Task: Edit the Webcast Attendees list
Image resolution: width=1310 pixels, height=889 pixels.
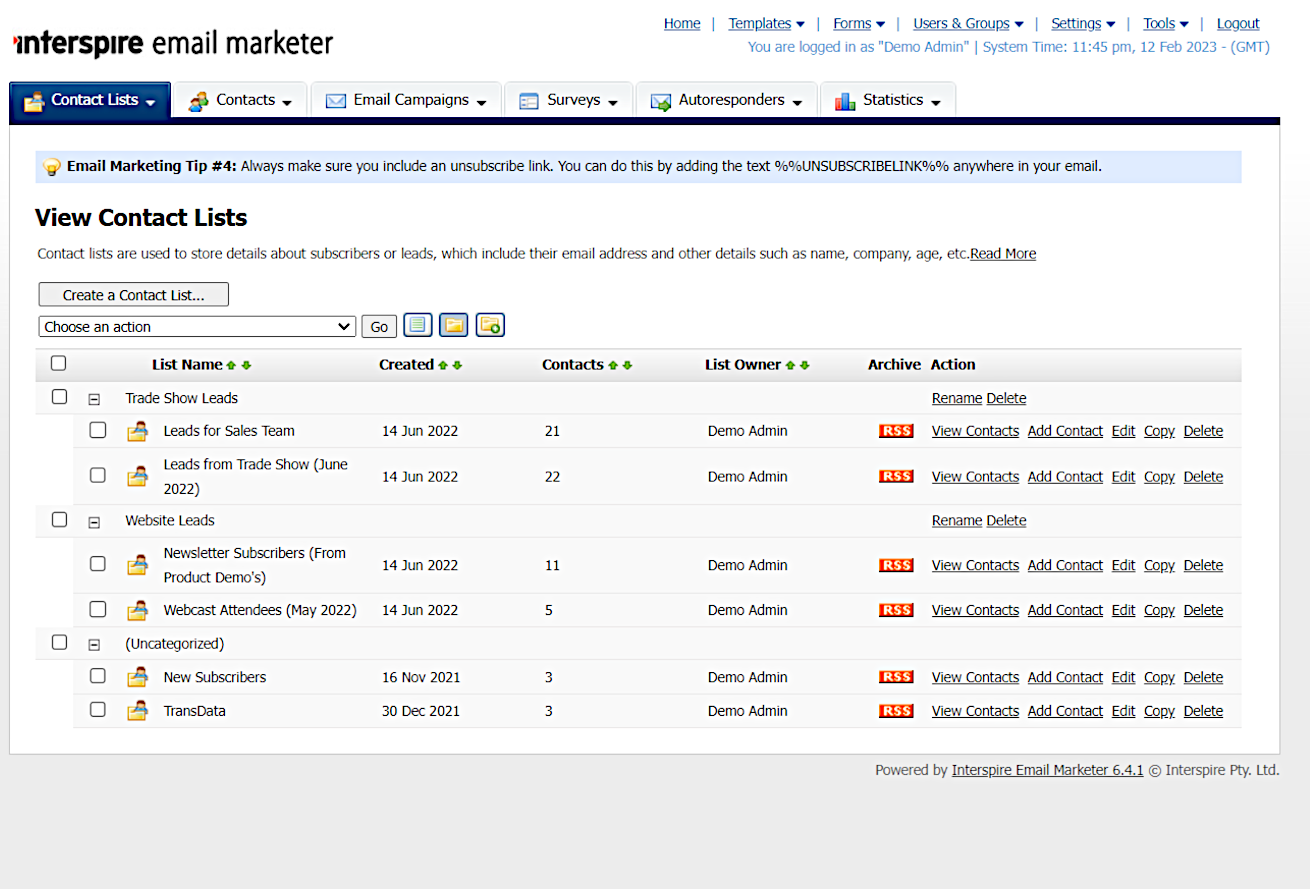Action: coord(1123,610)
